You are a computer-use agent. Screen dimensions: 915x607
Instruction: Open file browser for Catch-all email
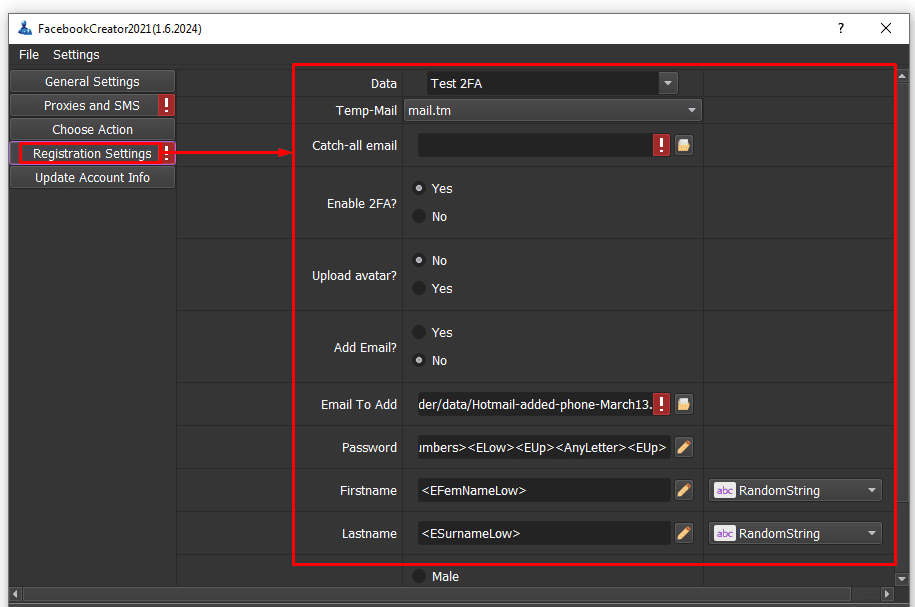pos(684,145)
